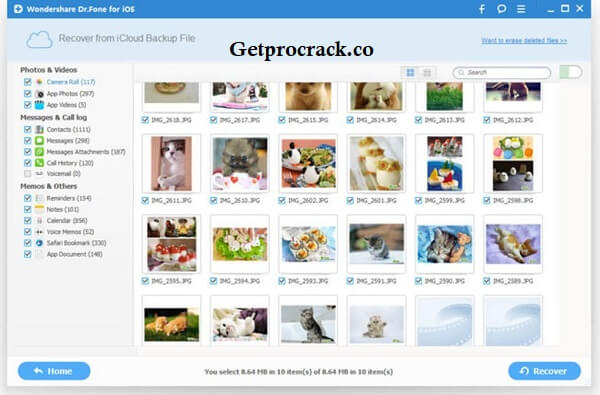Click the Call History phone icon
Screen dimensions: 600x395
[39, 163]
